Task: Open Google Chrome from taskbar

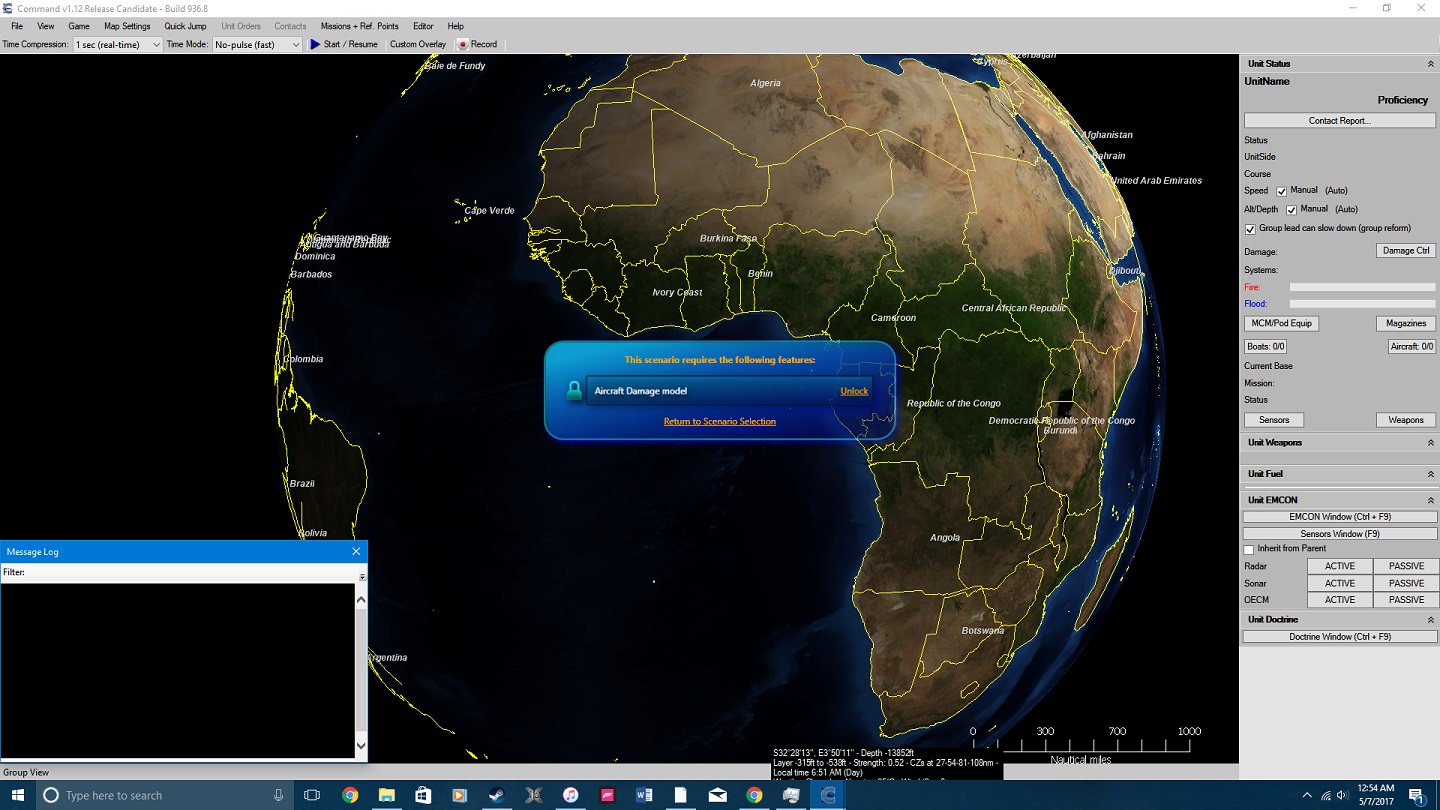Action: click(350, 795)
